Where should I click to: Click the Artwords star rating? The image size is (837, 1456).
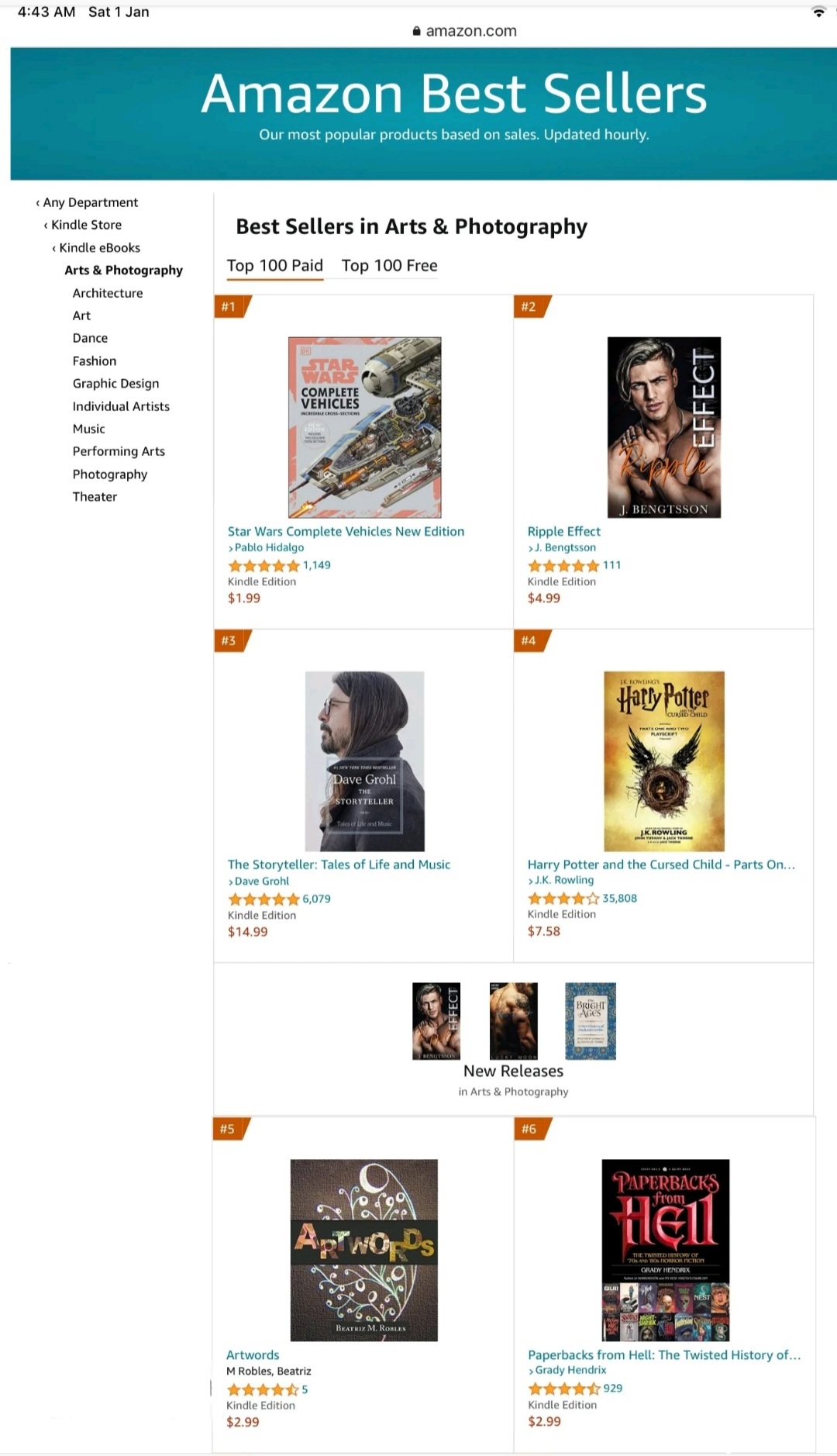[262, 1389]
